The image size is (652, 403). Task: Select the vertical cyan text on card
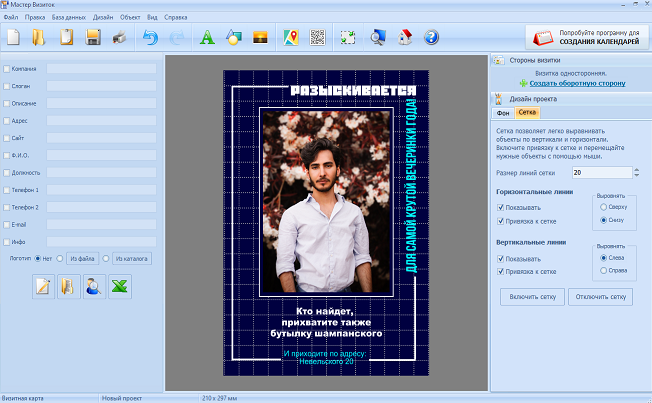tap(411, 186)
